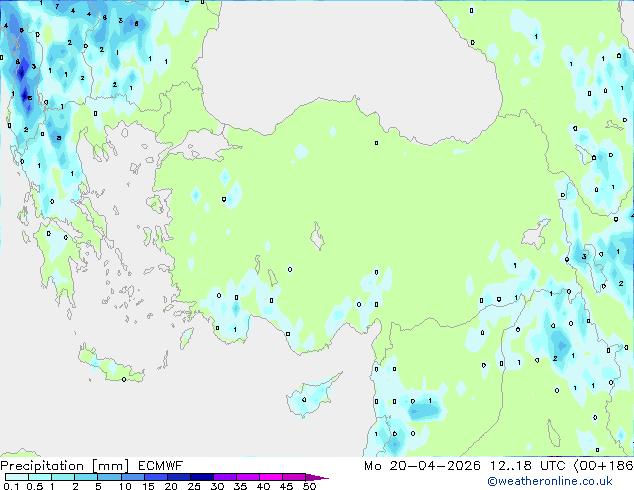
Task: Click the "10" legend value label
Action: tap(125, 486)
